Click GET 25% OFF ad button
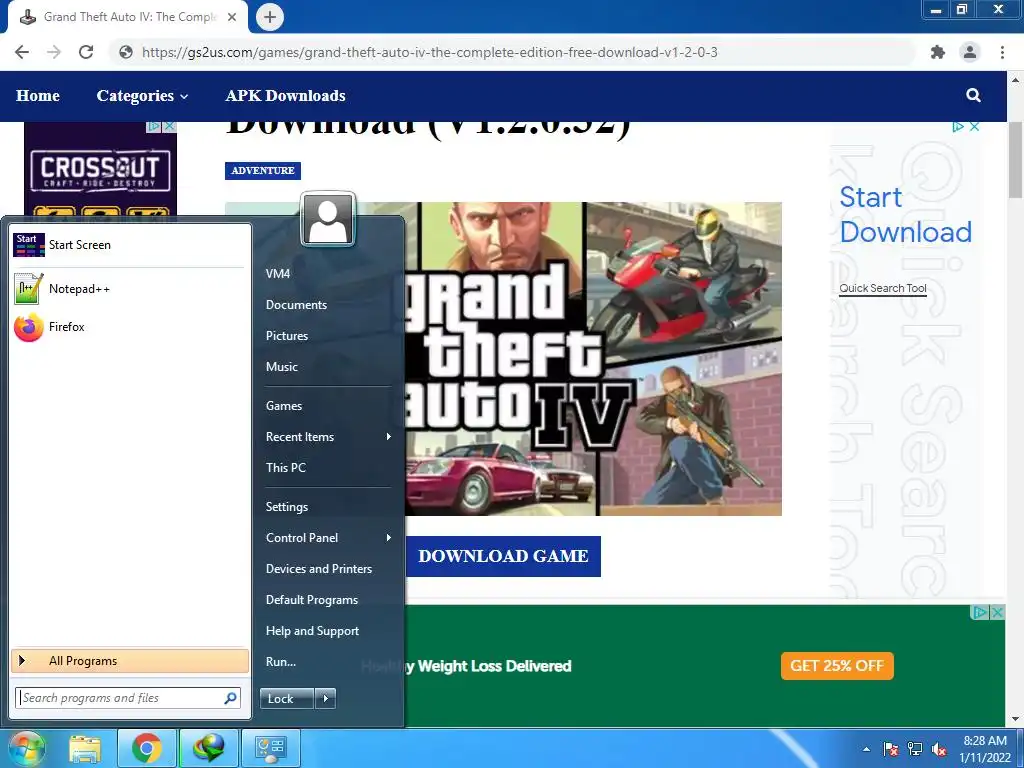The width and height of the screenshot is (1024, 768). 837,666
